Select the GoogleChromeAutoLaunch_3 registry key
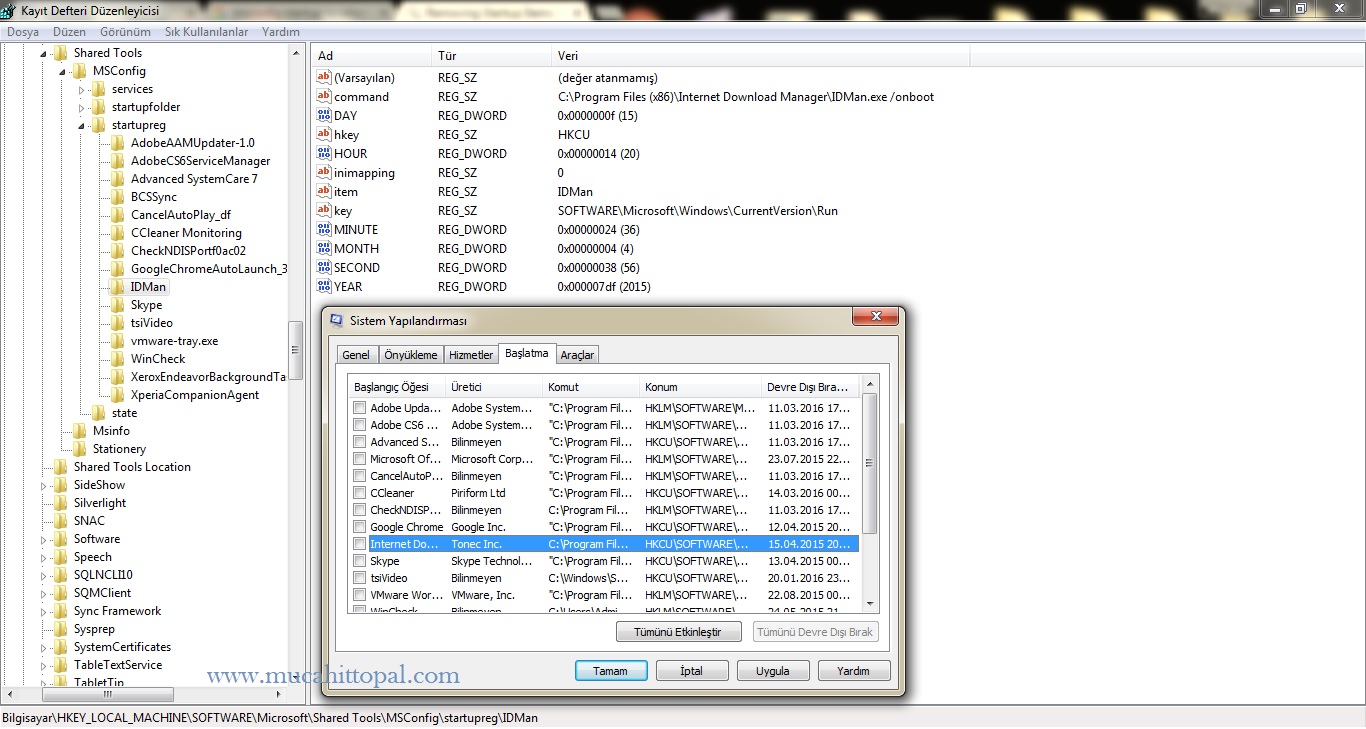Viewport: 1366px width, 729px height. coord(209,269)
